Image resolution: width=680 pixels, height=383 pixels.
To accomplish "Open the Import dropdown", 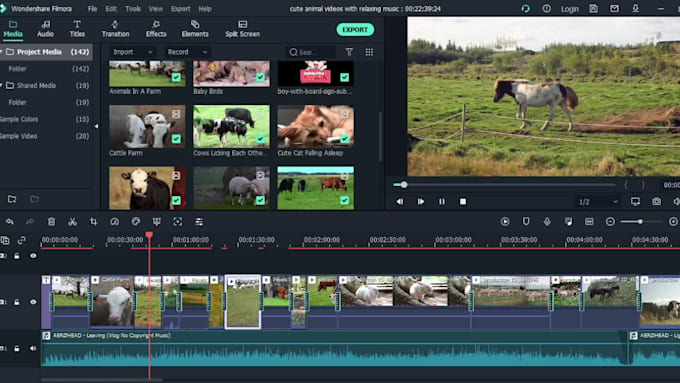I will tap(132, 52).
